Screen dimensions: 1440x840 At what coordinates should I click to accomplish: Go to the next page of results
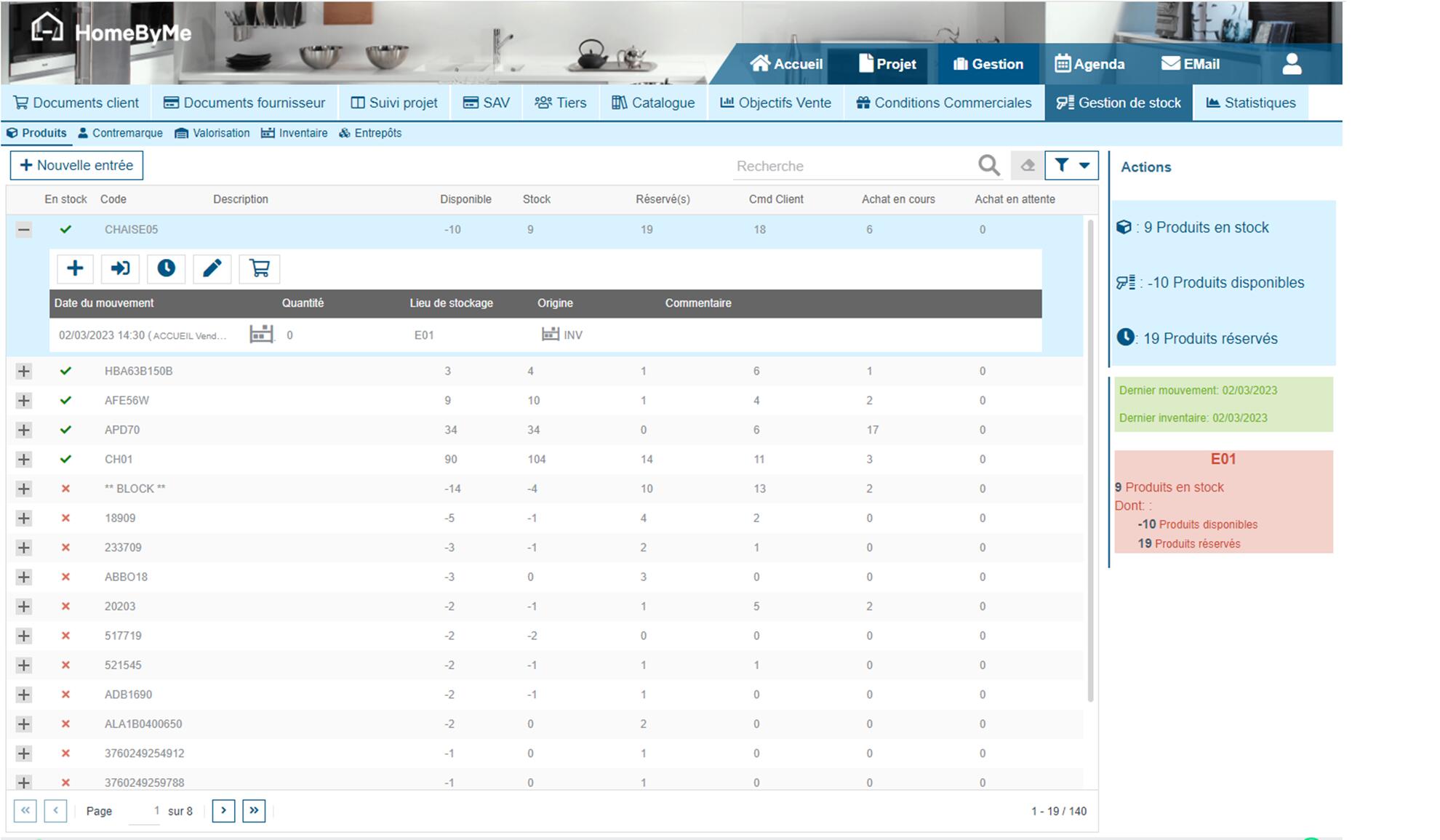pos(223,810)
